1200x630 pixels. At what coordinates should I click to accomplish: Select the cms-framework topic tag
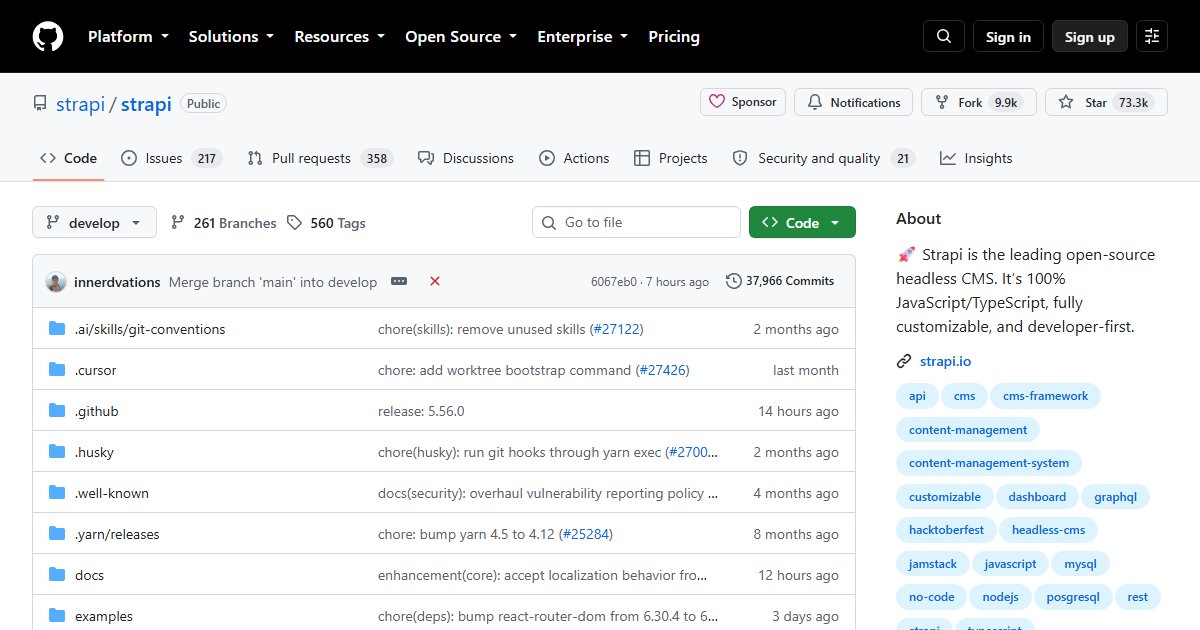click(1045, 396)
